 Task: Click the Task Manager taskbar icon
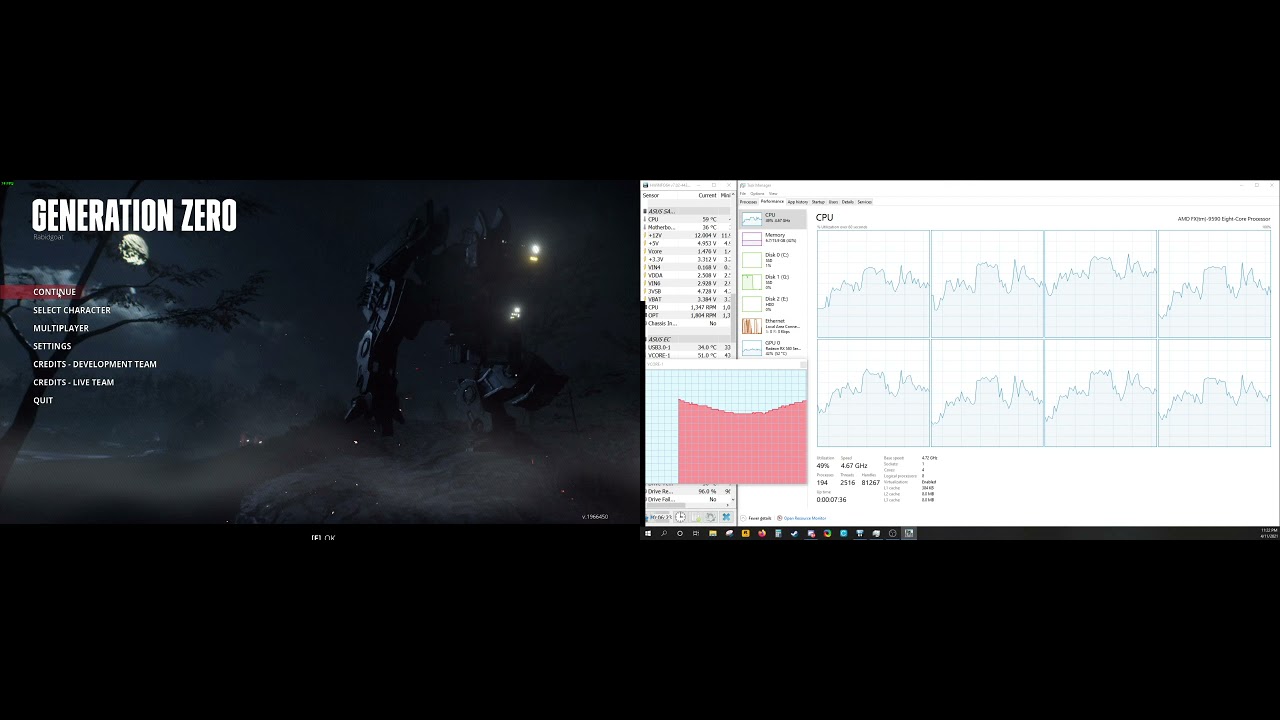coord(909,533)
